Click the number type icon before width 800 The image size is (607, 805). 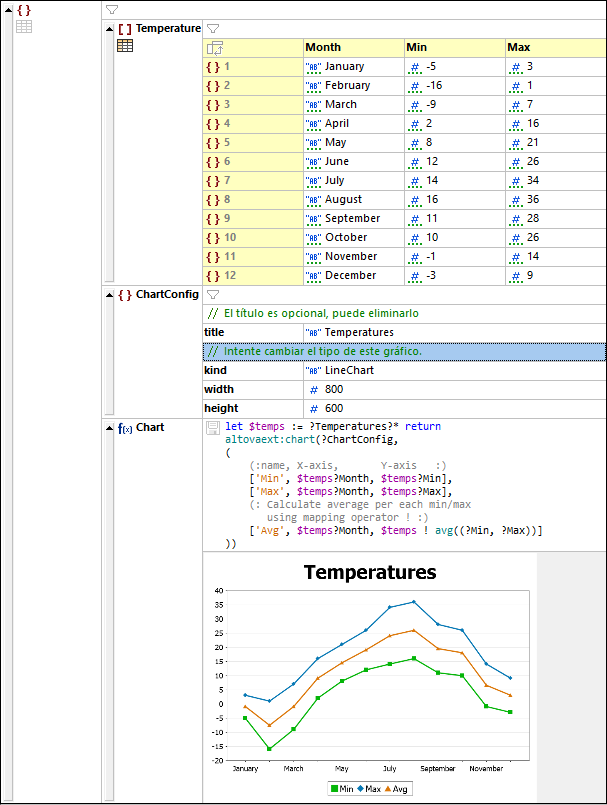tap(314, 390)
